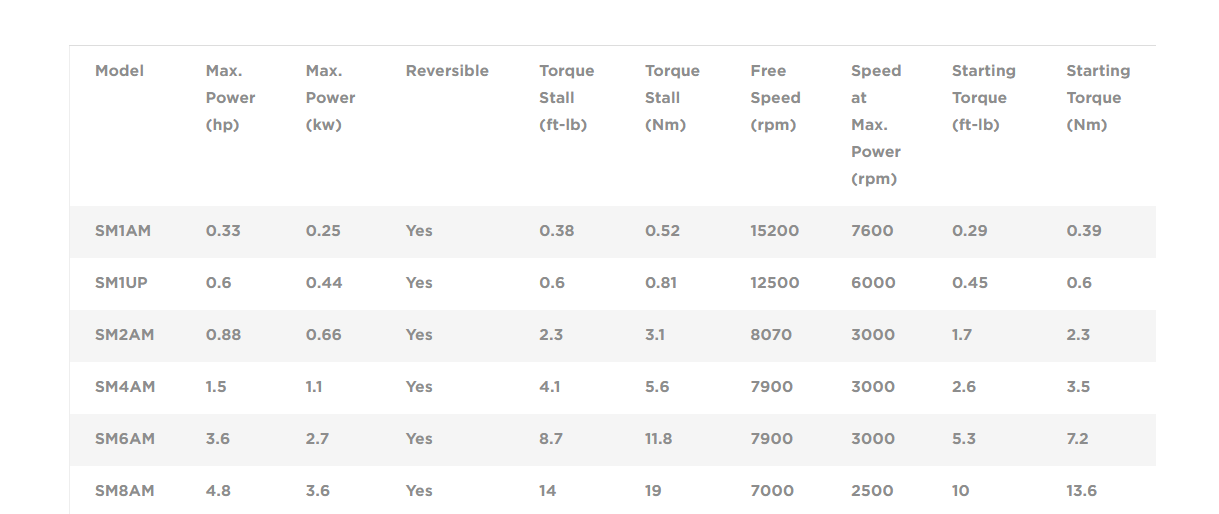
Task: Click the SM6AM model row label
Action: coord(125,439)
